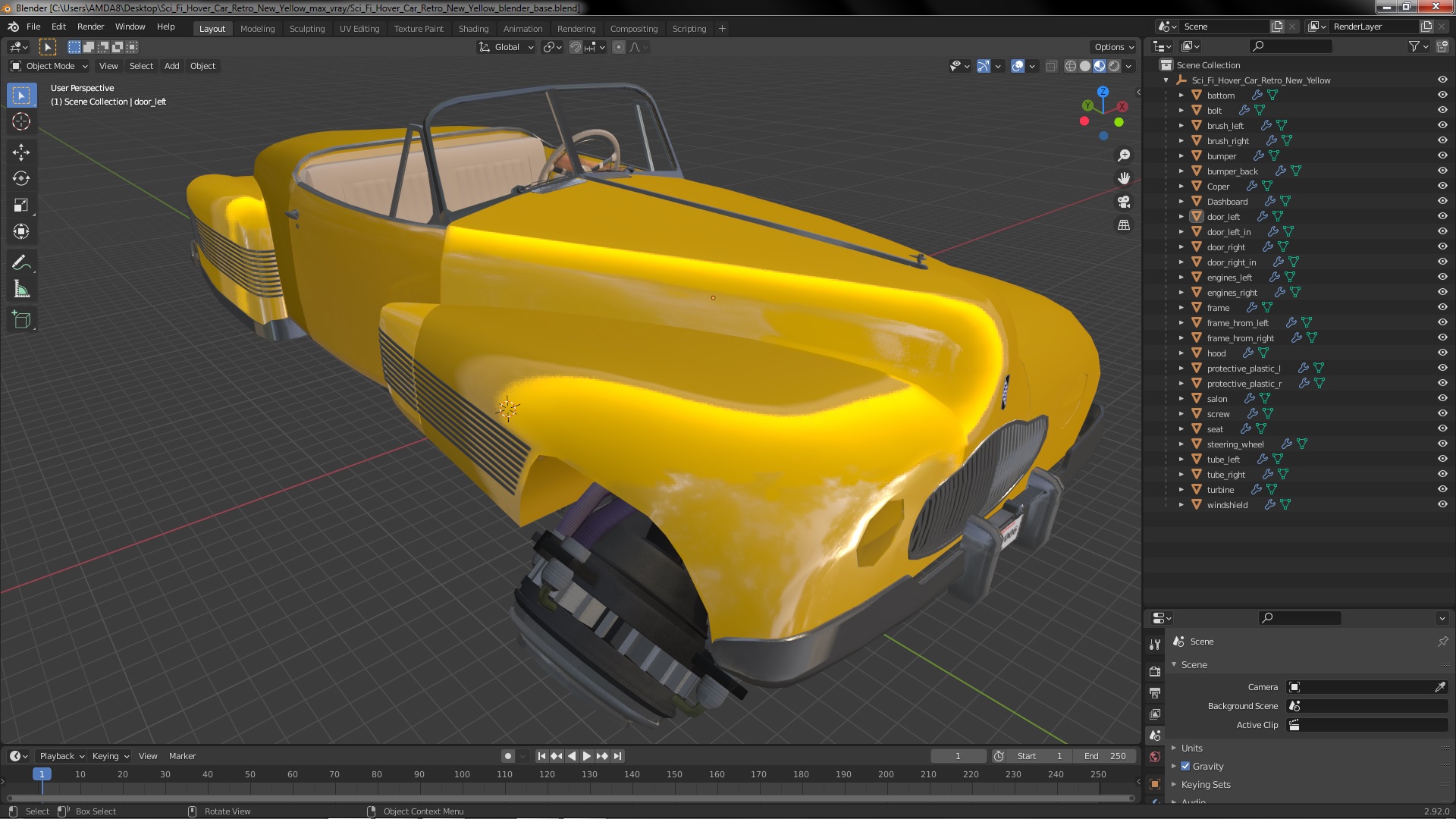Click the current frame number field
This screenshot has height=819, width=1456.
tap(958, 756)
